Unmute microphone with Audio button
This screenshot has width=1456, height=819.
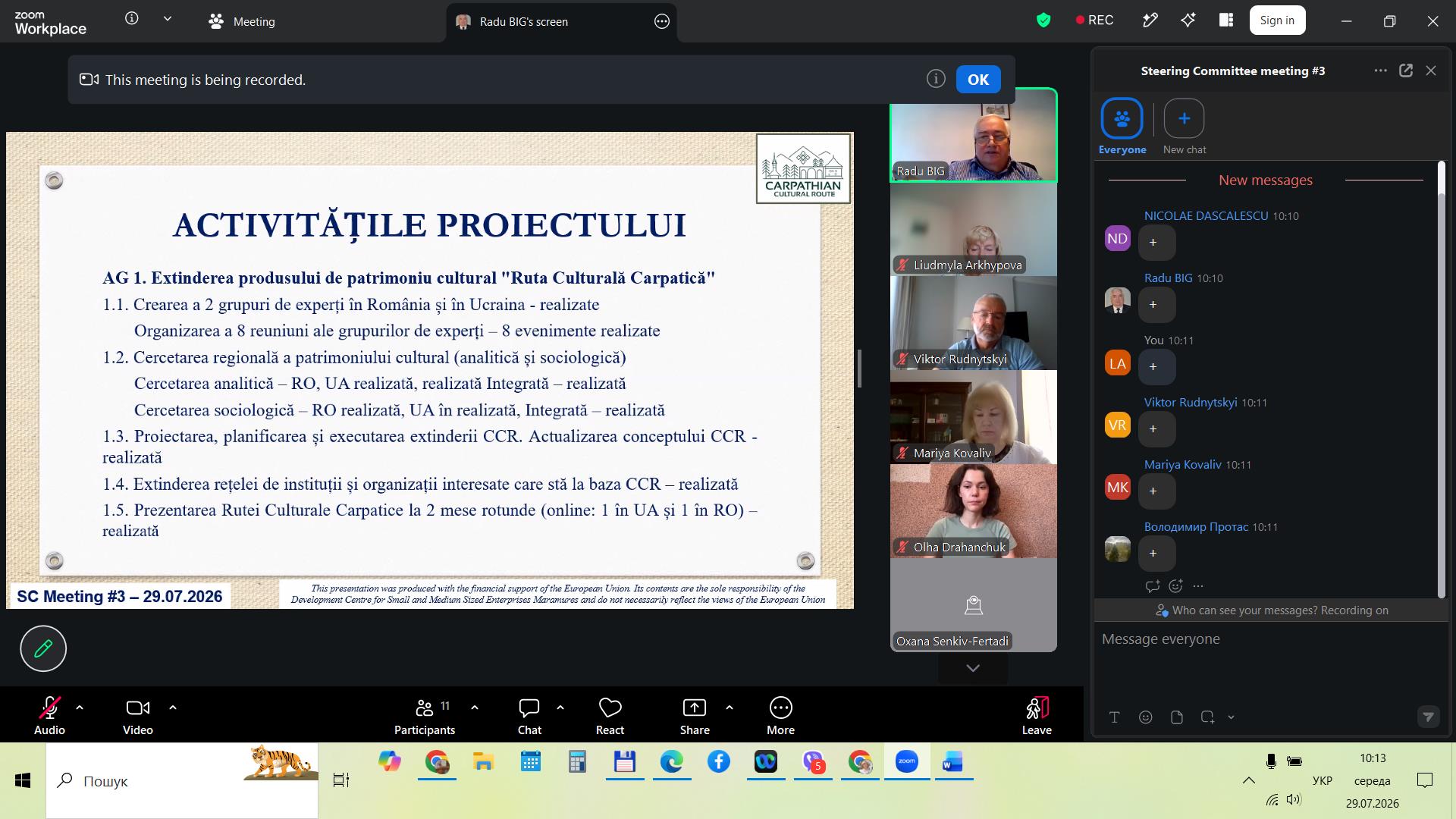49,715
